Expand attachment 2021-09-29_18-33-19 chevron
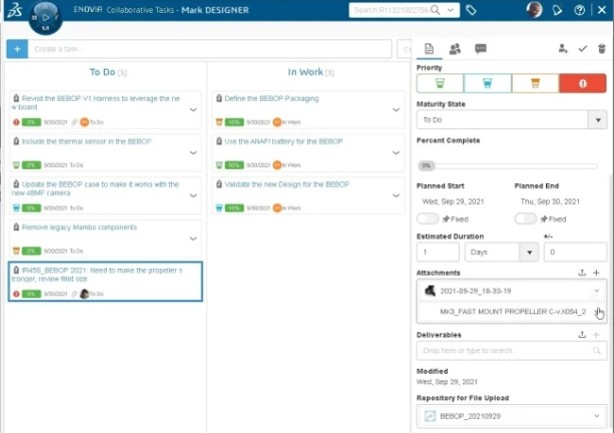This screenshot has width=614, height=433. pyautogui.click(x=597, y=291)
